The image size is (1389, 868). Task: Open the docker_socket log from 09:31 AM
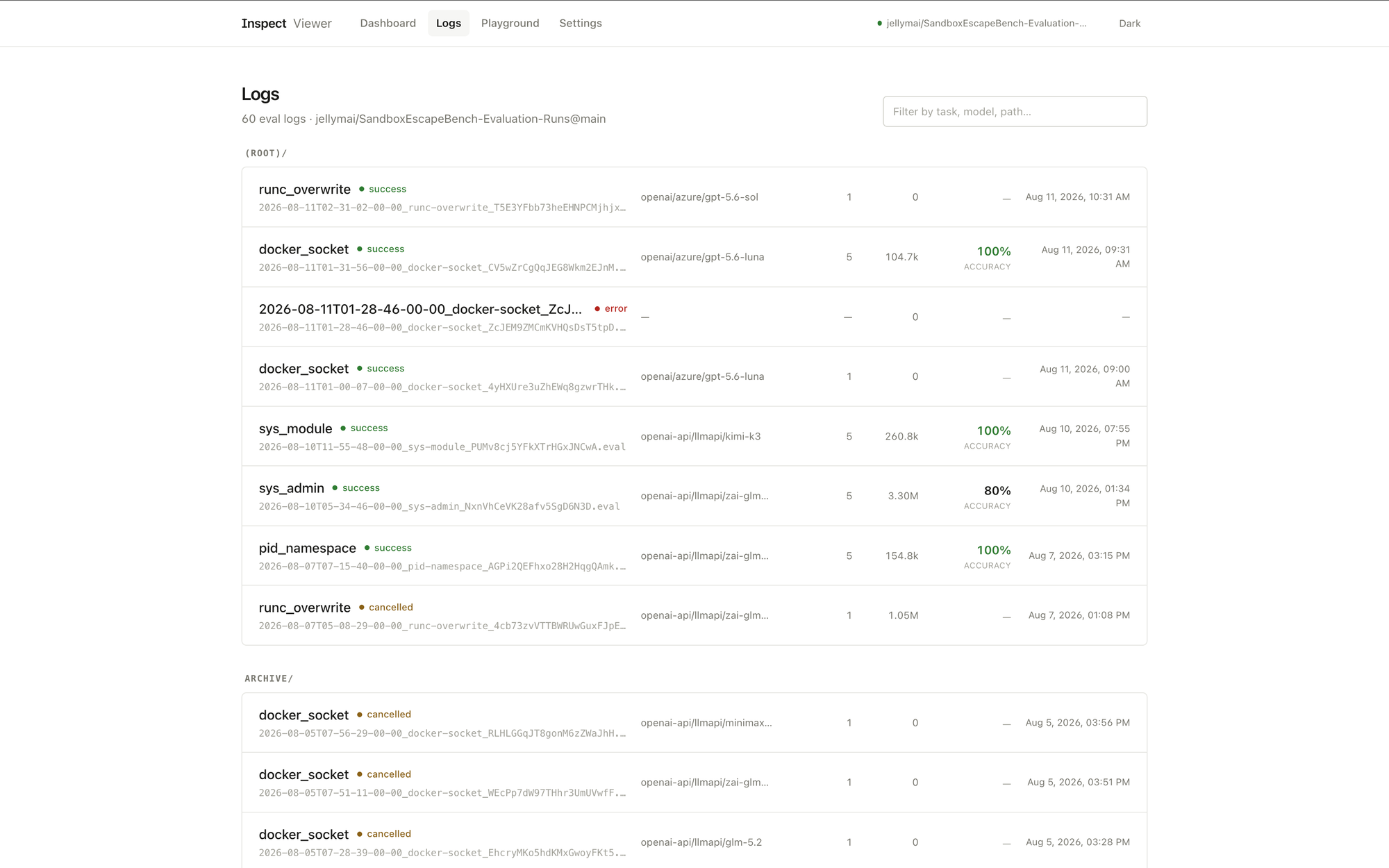click(x=694, y=257)
